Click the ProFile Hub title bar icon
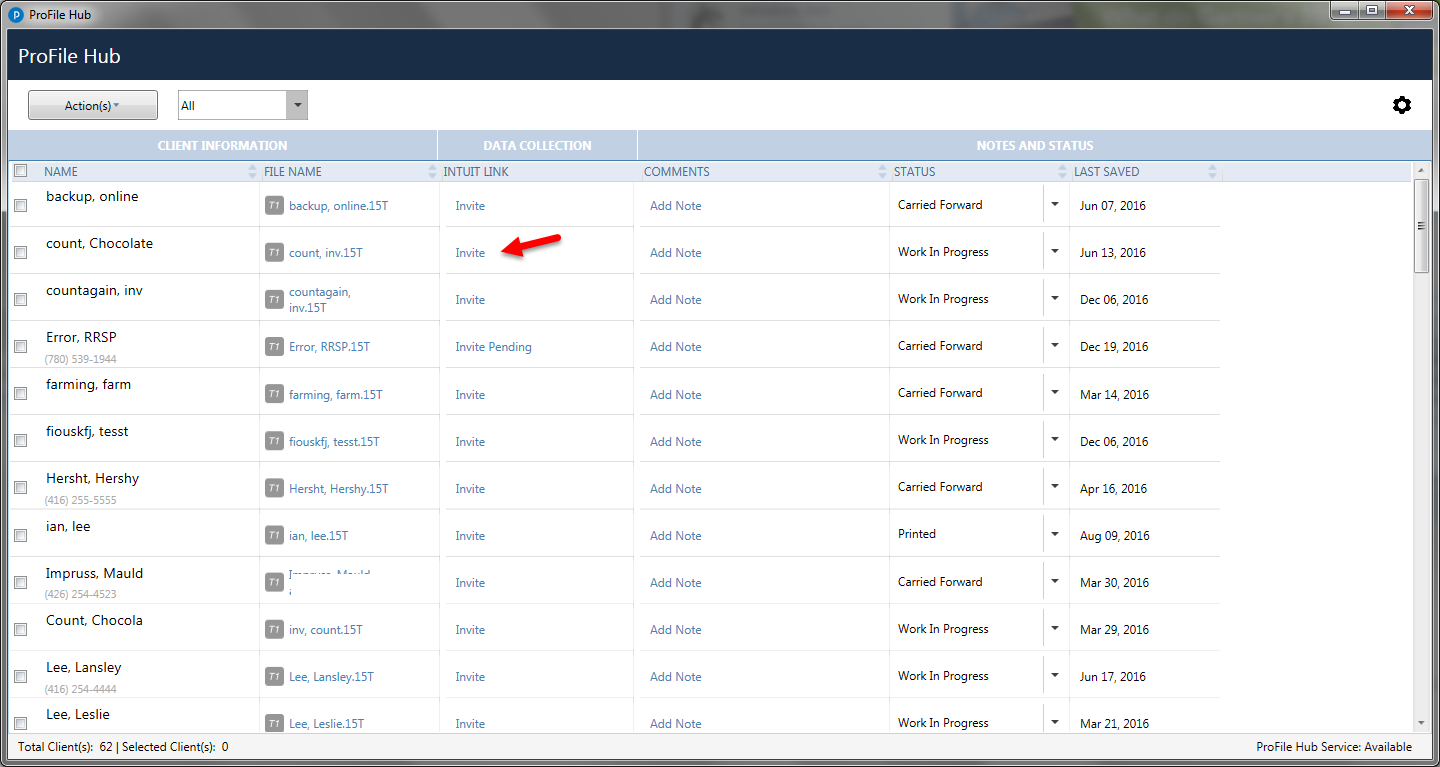 click(x=15, y=15)
